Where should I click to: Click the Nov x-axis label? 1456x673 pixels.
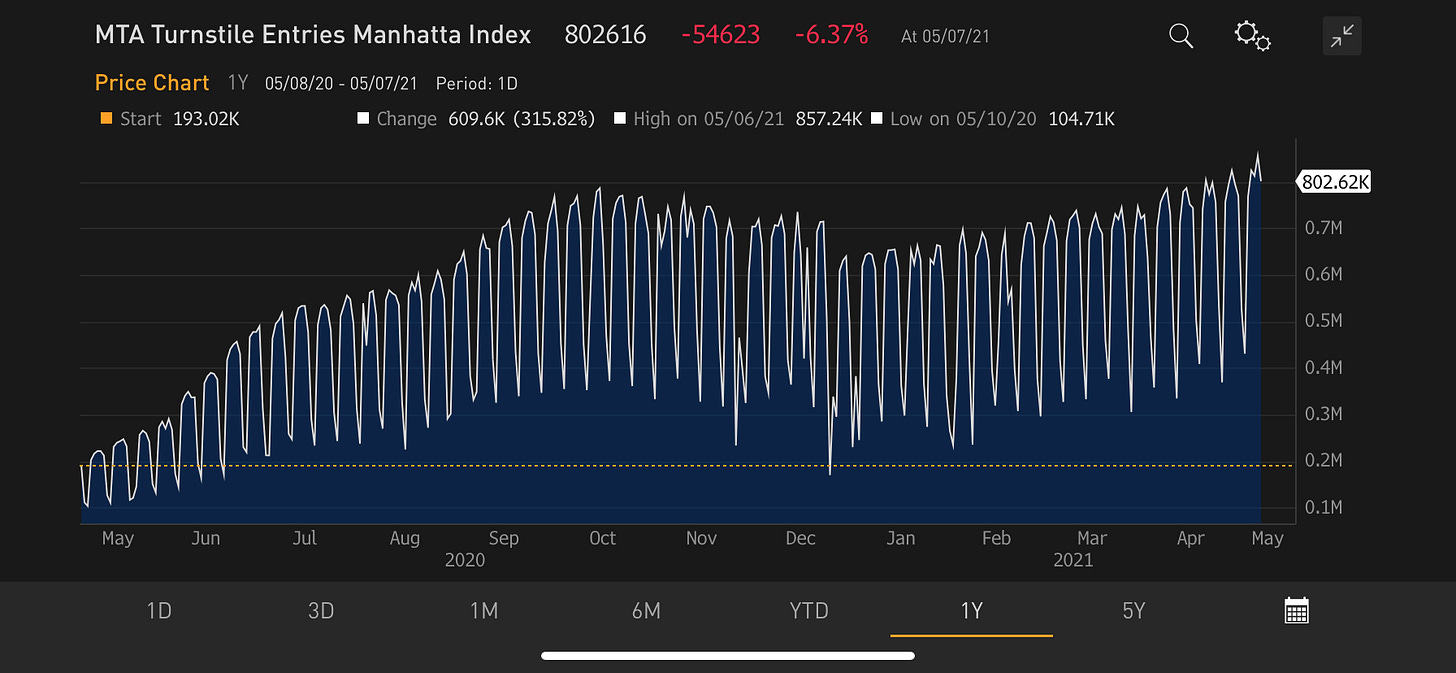pos(701,538)
